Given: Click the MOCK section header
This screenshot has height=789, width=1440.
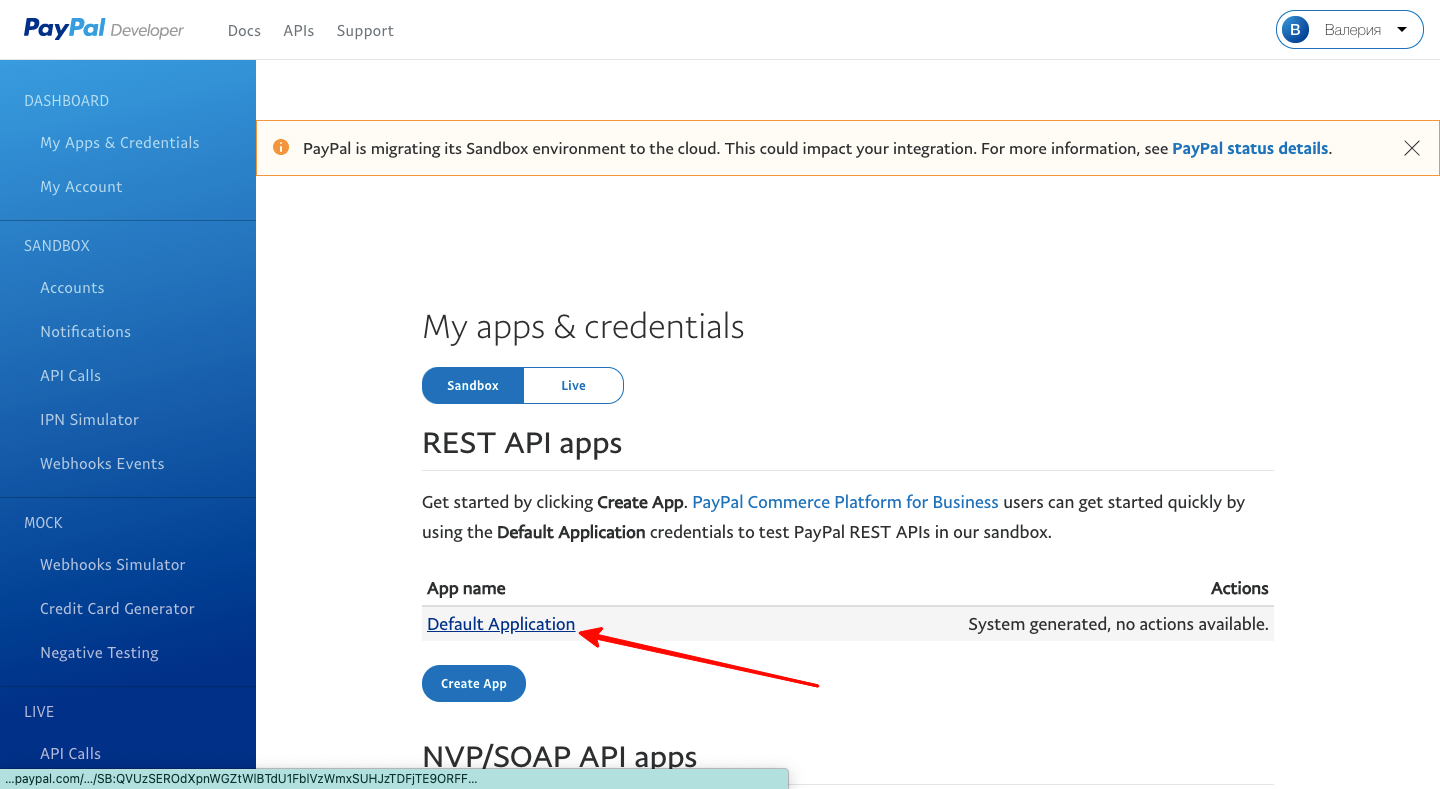Looking at the screenshot, I should pyautogui.click(x=43, y=523).
